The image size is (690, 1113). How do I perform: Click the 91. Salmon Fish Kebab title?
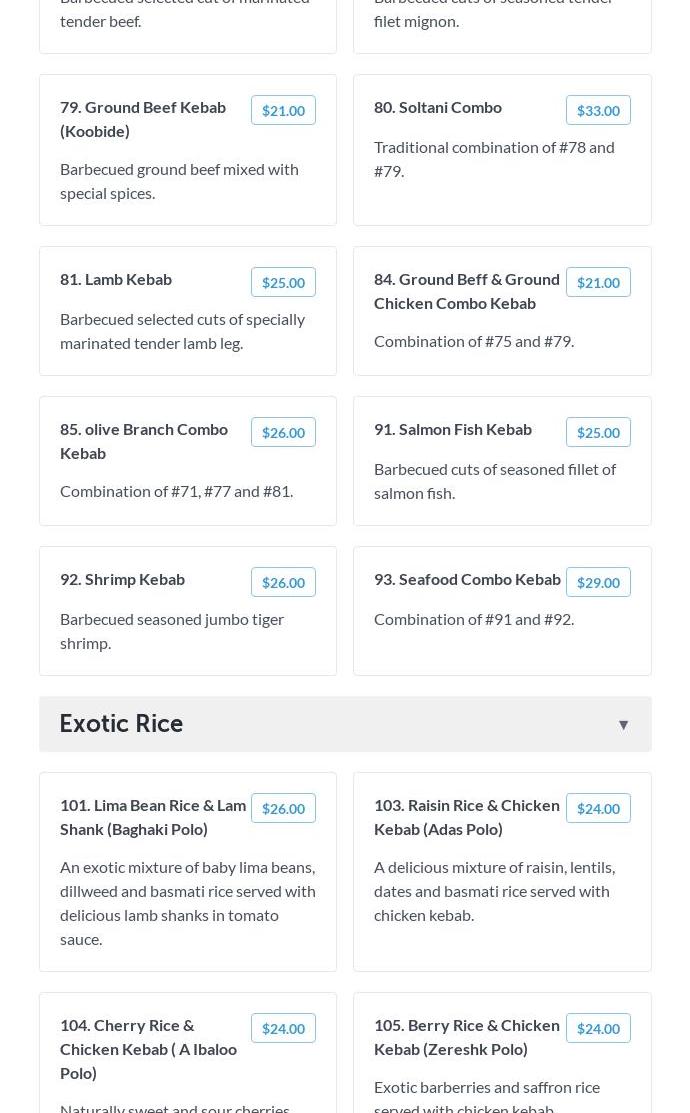[453, 429]
